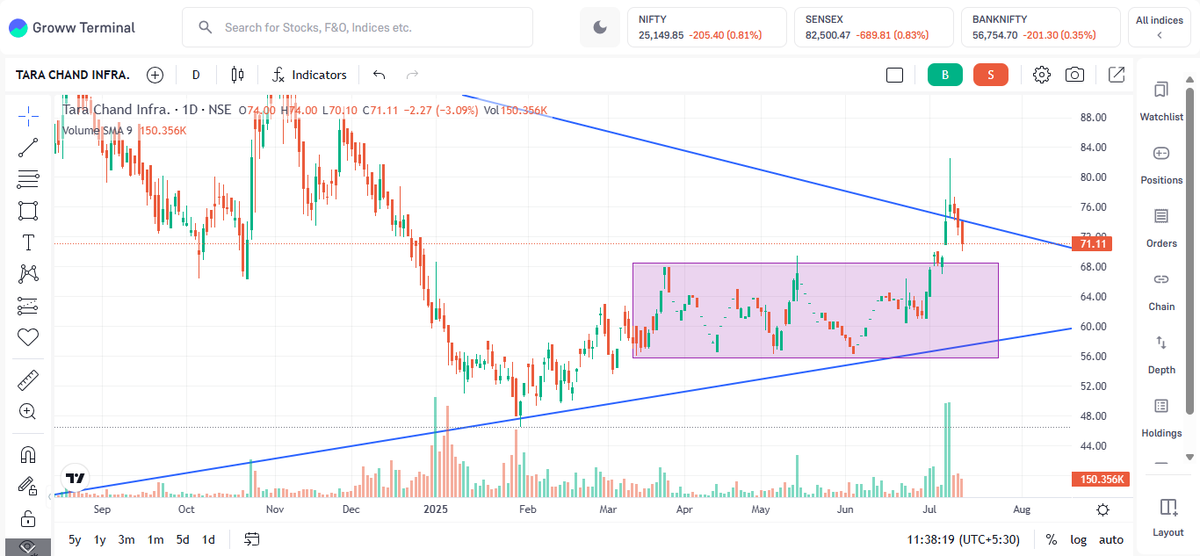Open the Orders sidebar panel
1200x556 pixels.
click(x=1161, y=228)
